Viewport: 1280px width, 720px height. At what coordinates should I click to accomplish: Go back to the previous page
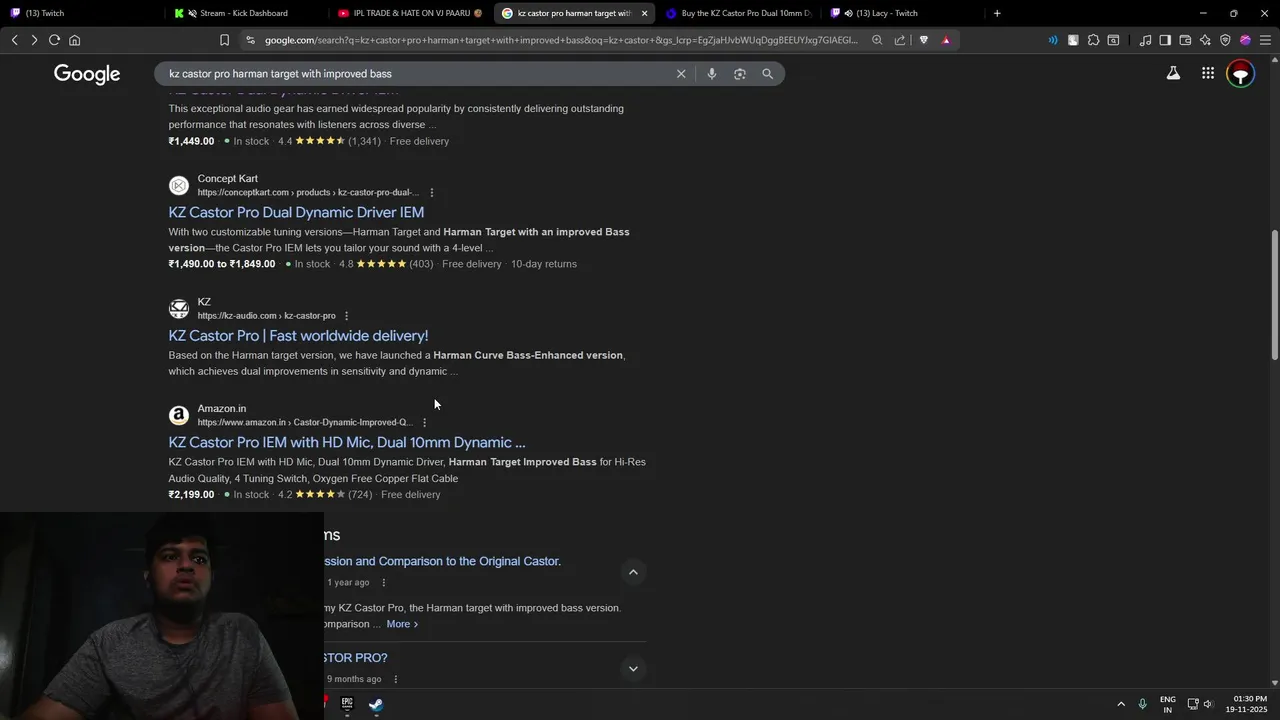pos(14,40)
